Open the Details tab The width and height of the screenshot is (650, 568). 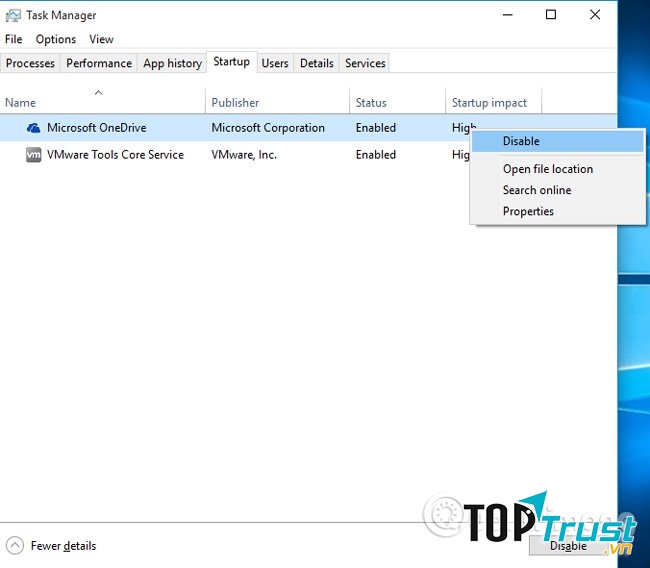point(317,63)
